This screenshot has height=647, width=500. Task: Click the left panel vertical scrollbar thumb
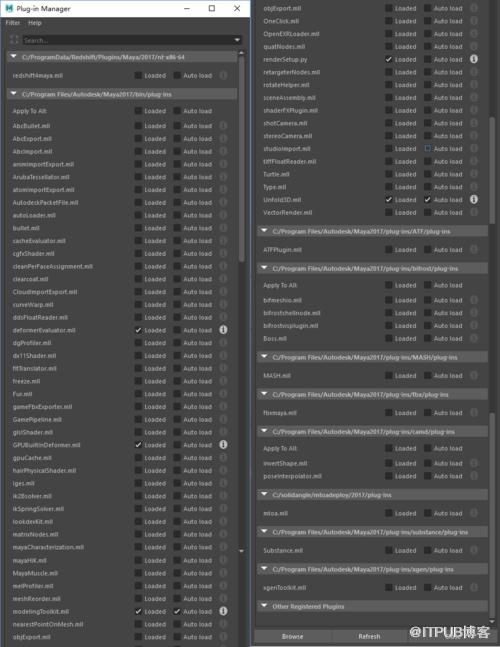tap(242, 159)
